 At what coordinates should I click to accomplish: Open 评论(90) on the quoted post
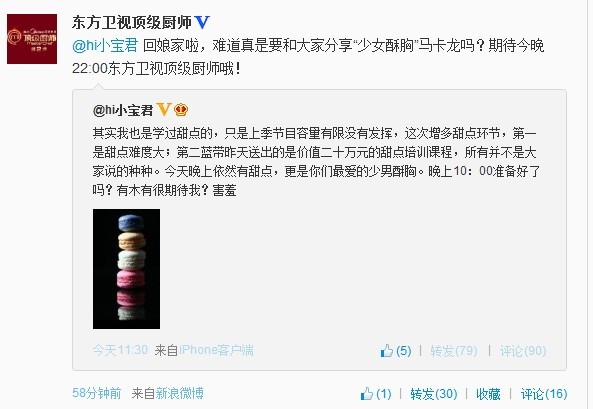pos(523,351)
